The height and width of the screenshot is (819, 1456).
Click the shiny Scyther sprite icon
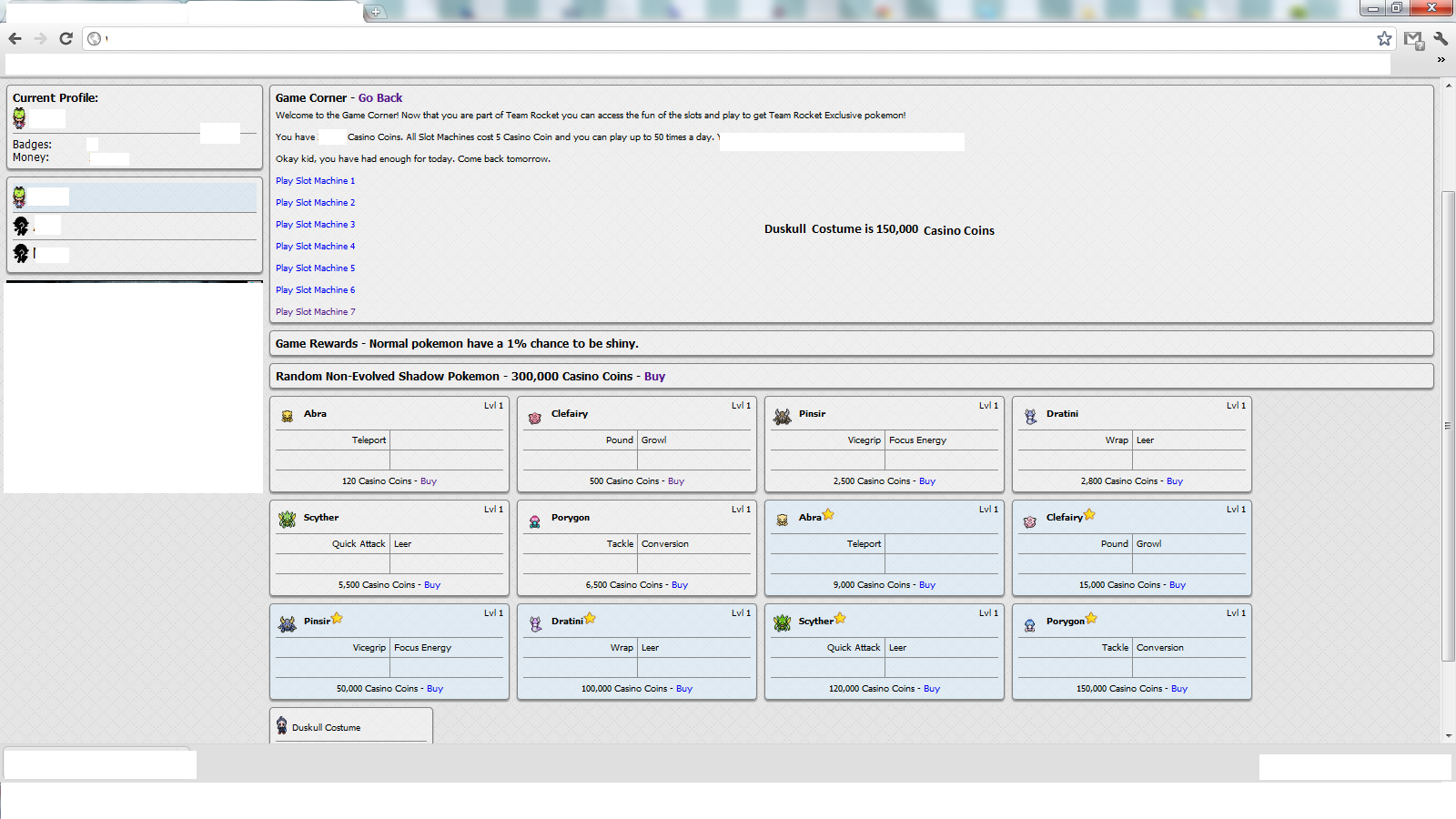[783, 623]
